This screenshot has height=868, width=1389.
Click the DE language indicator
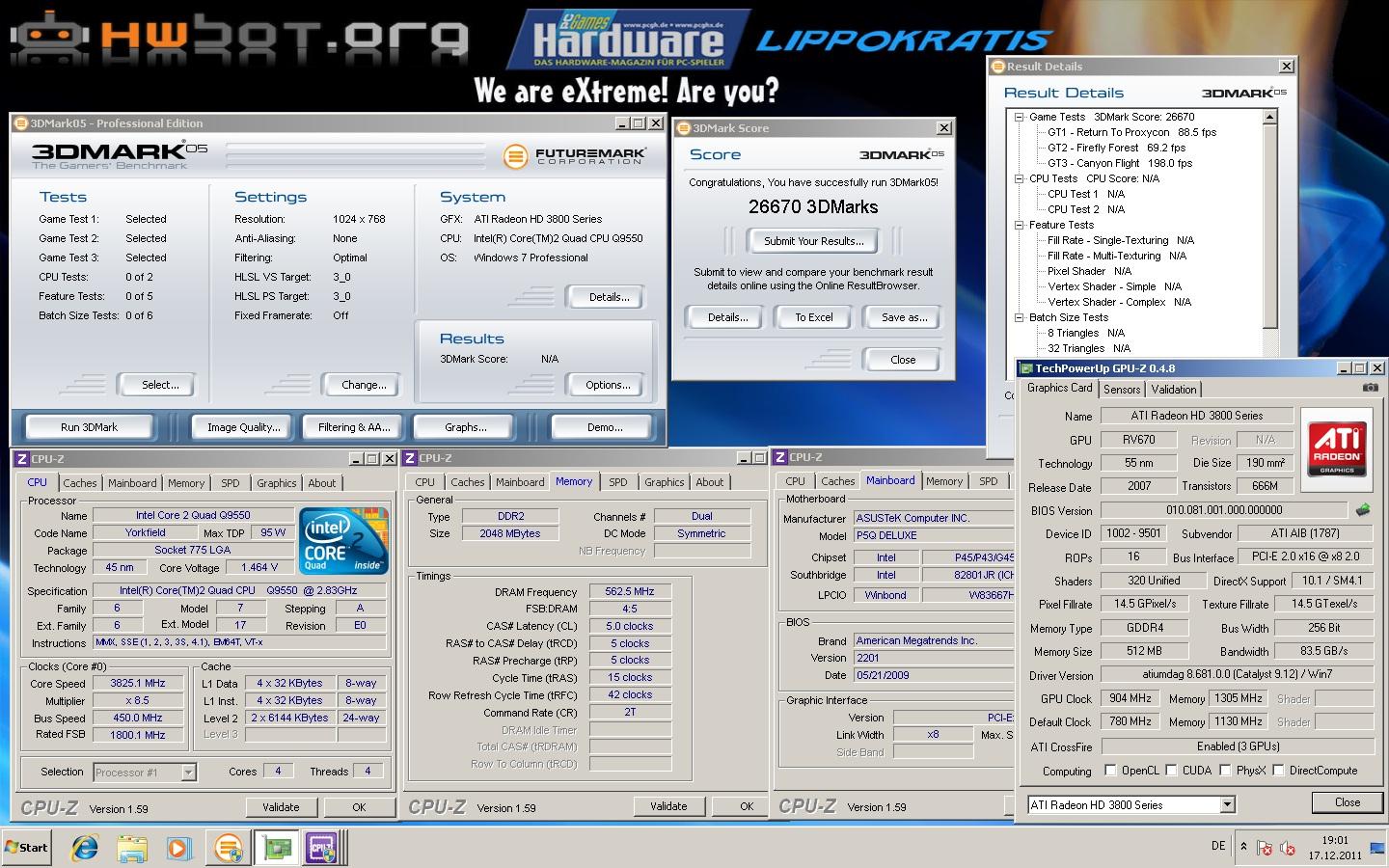pyautogui.click(x=1218, y=846)
